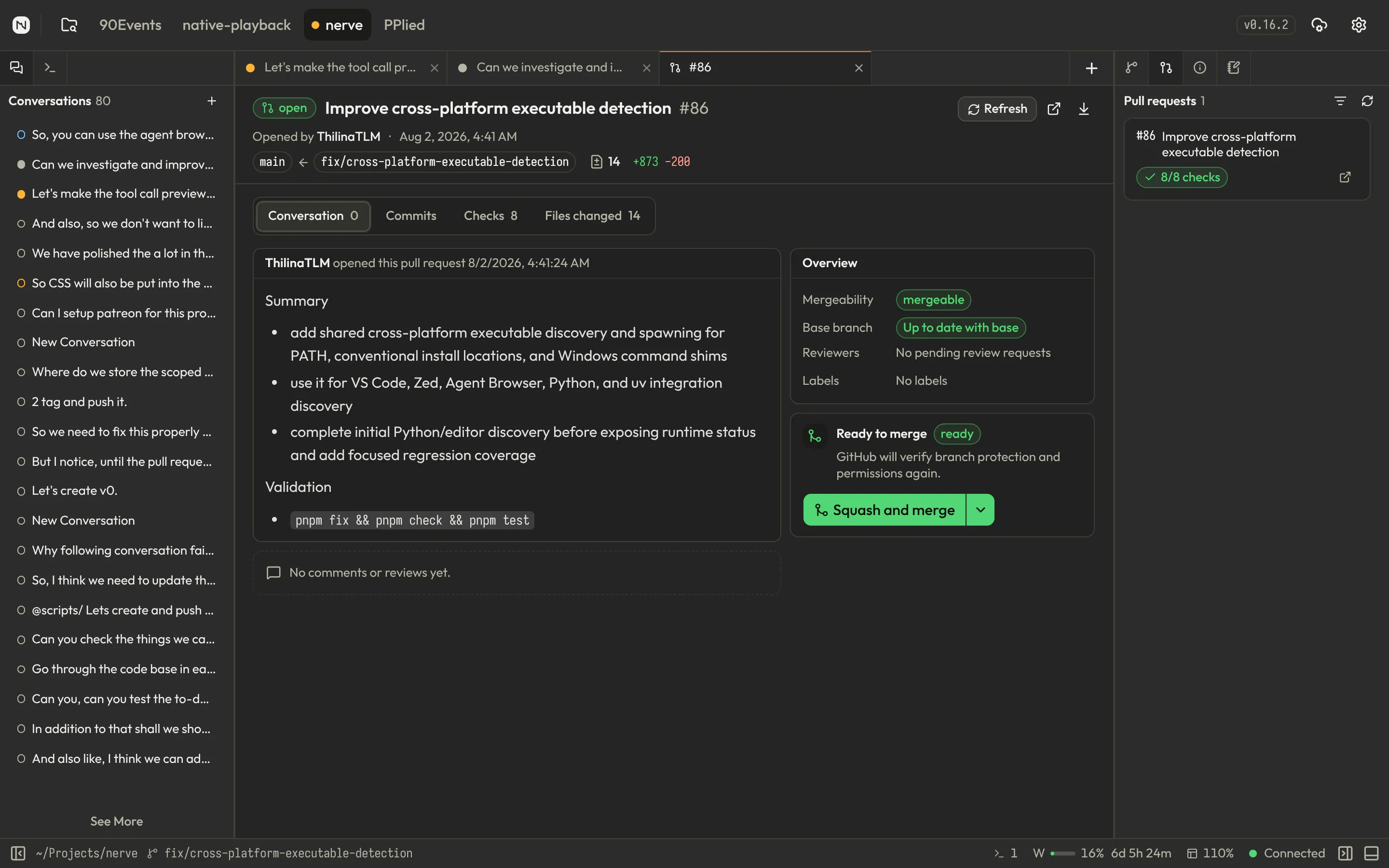Screen dimensions: 1389x868
Task: Open the Checks 8 tab
Action: [490, 216]
